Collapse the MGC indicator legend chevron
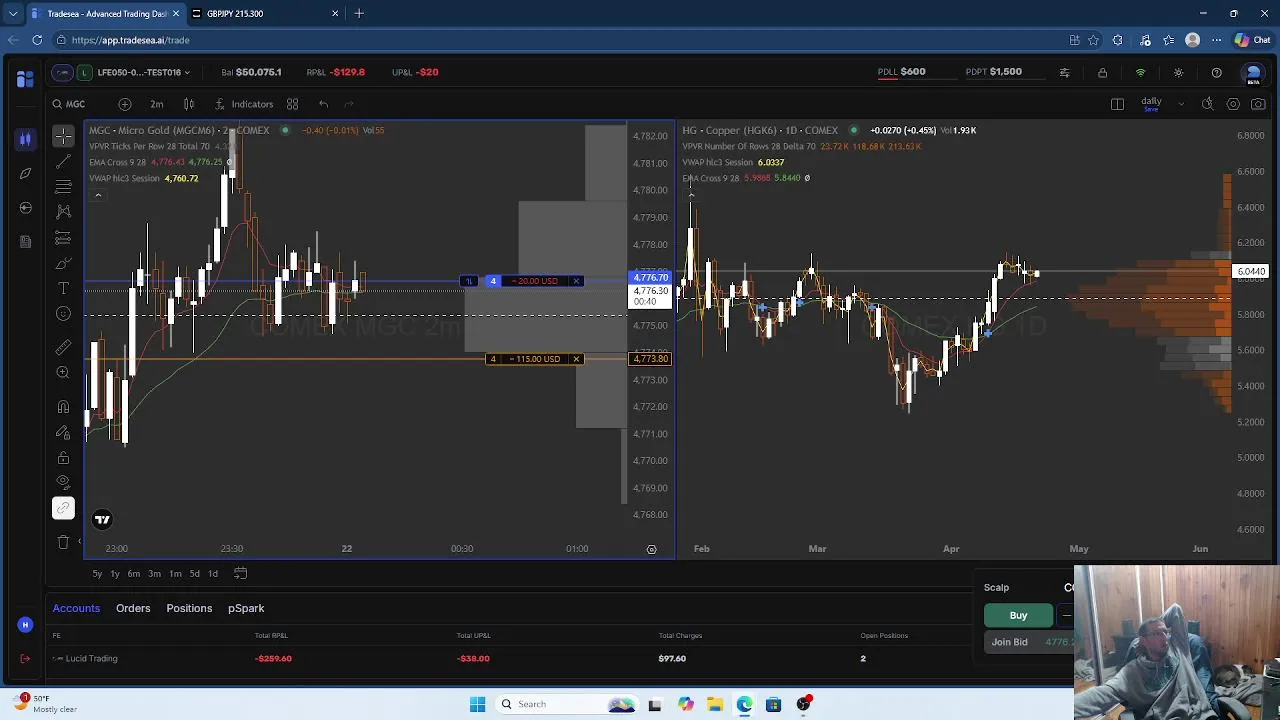 point(98,195)
